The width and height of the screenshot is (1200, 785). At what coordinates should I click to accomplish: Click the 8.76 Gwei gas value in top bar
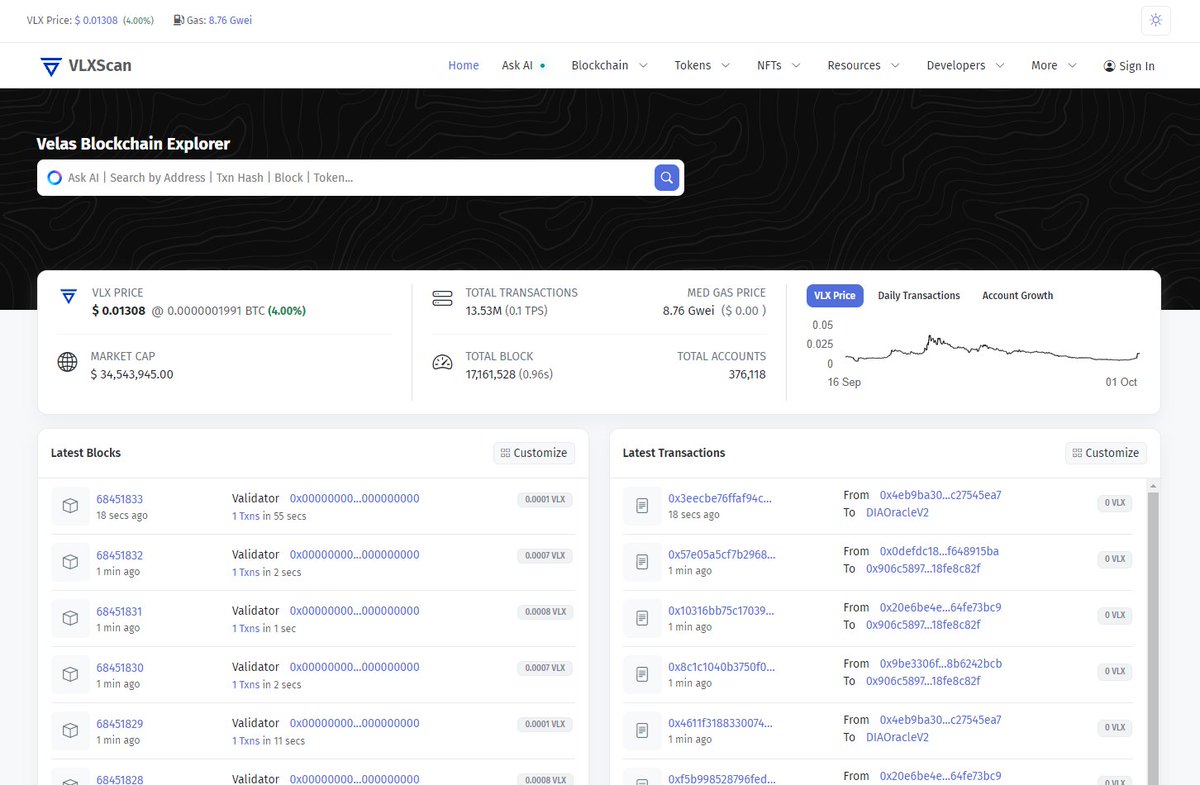pyautogui.click(x=230, y=20)
